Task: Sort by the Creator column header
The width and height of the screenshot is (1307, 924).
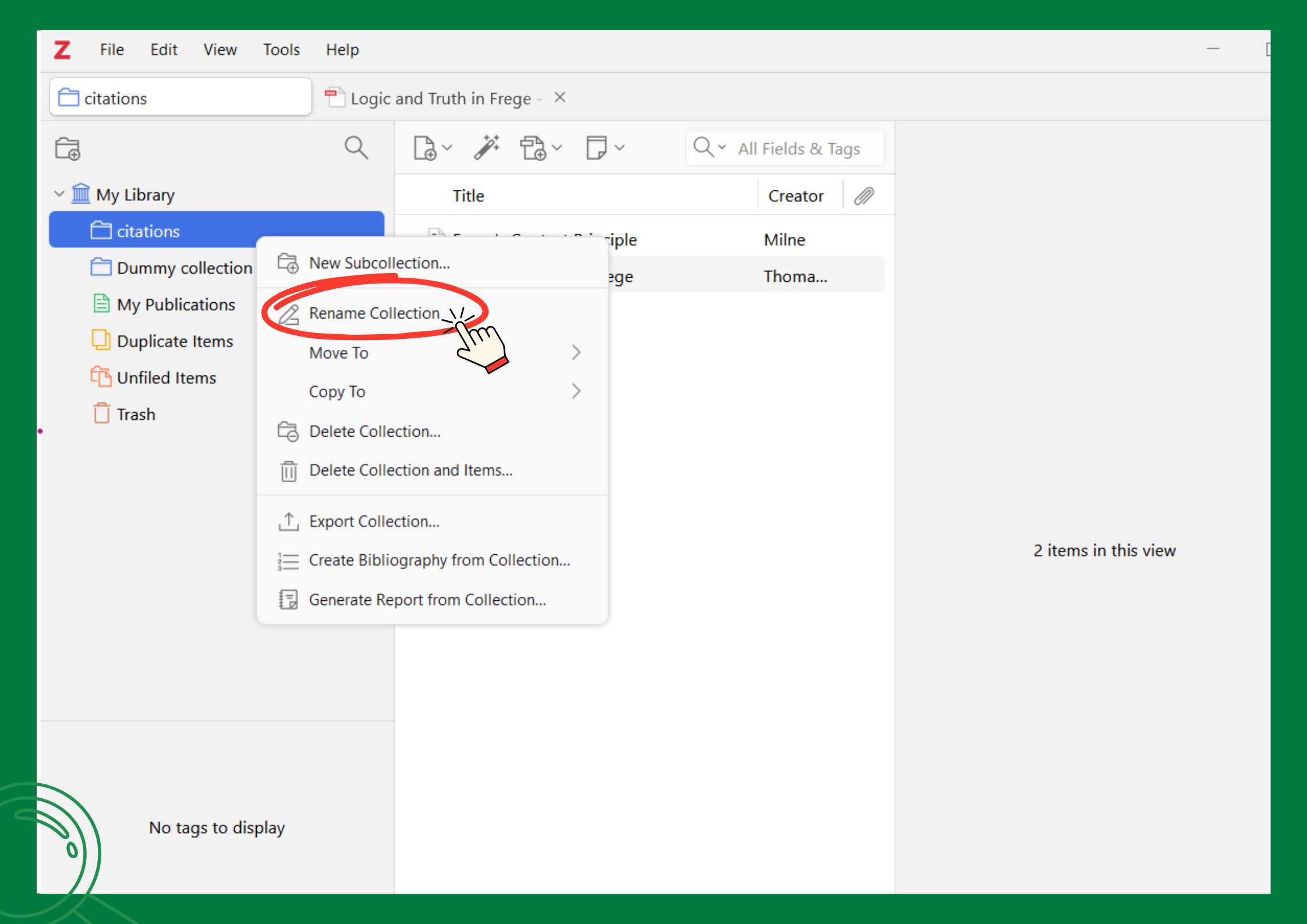Action: tap(796, 196)
